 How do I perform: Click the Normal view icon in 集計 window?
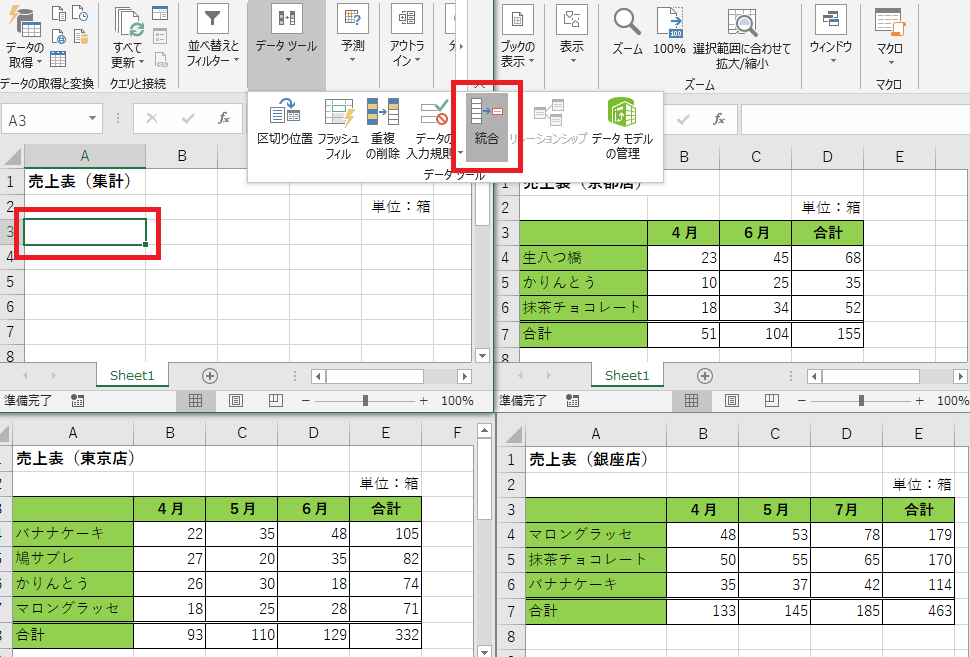(195, 401)
